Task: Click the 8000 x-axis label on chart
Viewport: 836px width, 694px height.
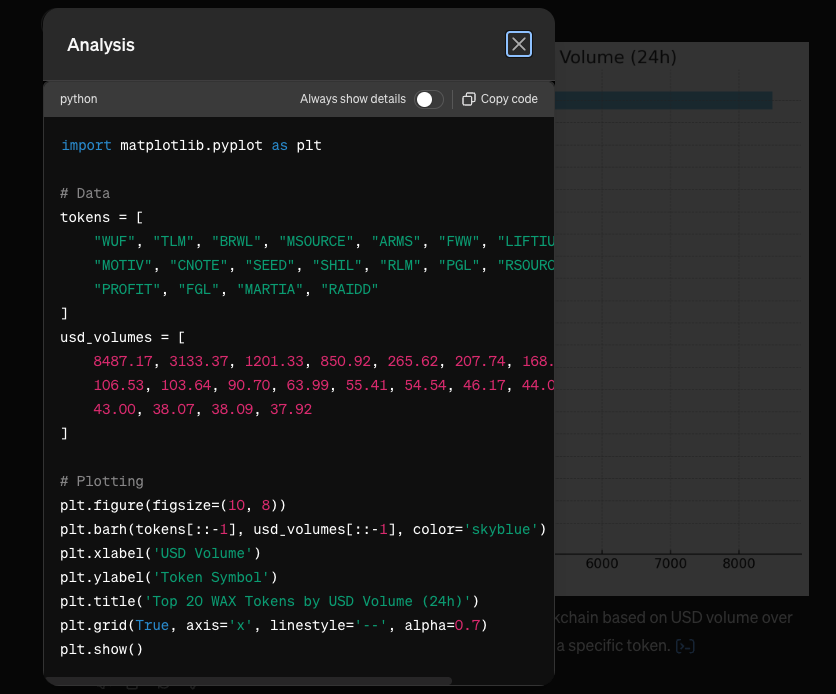Action: (x=738, y=564)
